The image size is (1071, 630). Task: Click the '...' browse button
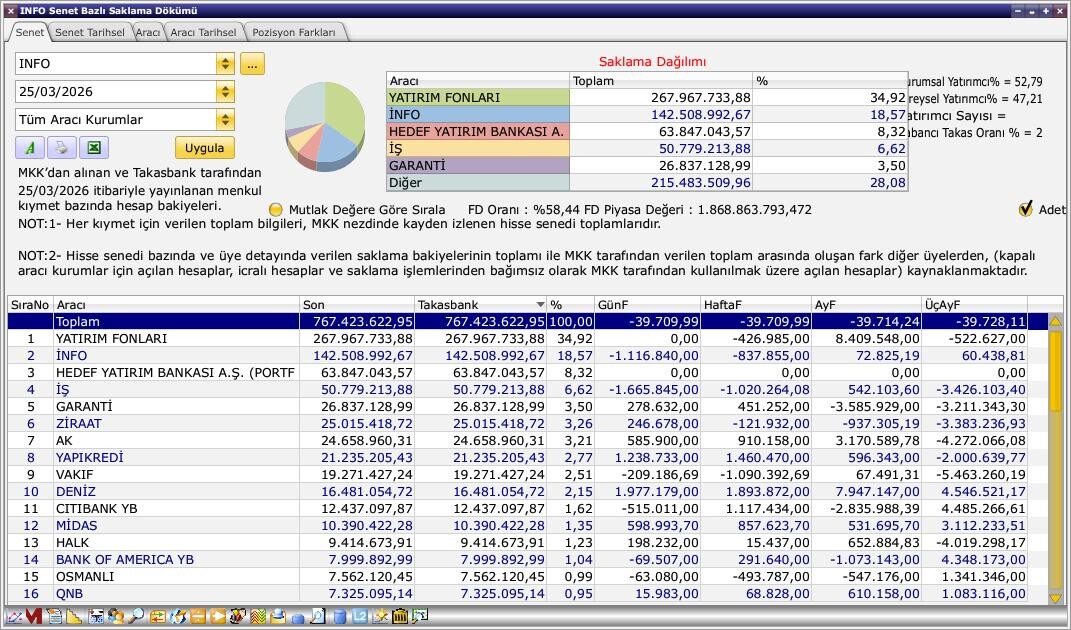coord(252,64)
